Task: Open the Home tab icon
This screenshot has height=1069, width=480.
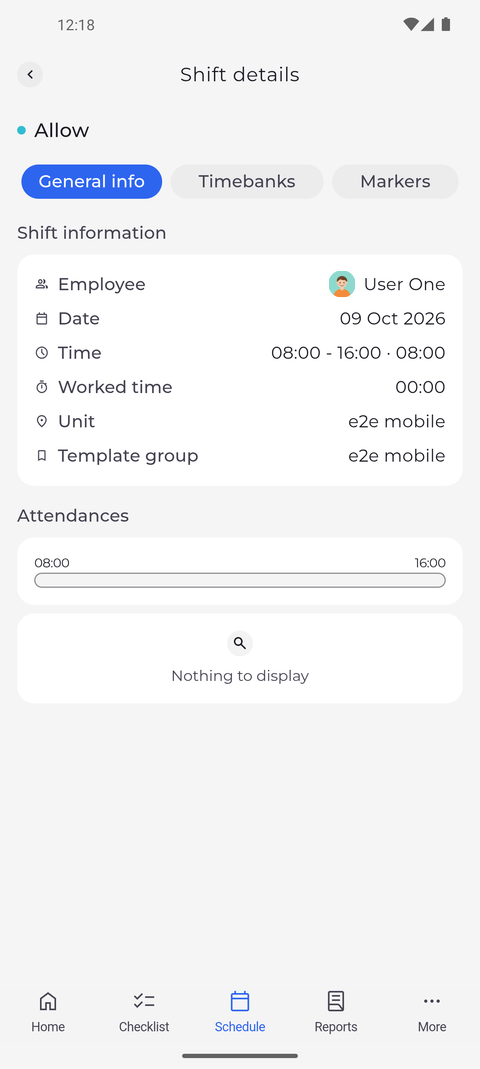Action: (48, 1001)
